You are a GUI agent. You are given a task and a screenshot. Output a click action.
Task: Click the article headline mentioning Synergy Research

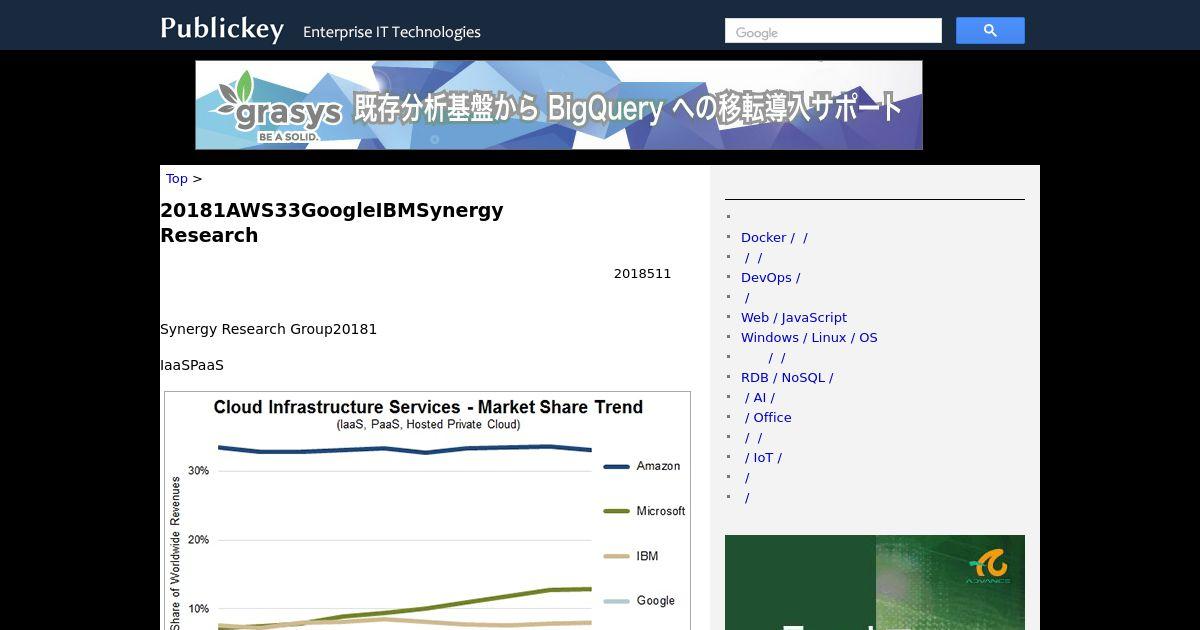click(x=332, y=223)
